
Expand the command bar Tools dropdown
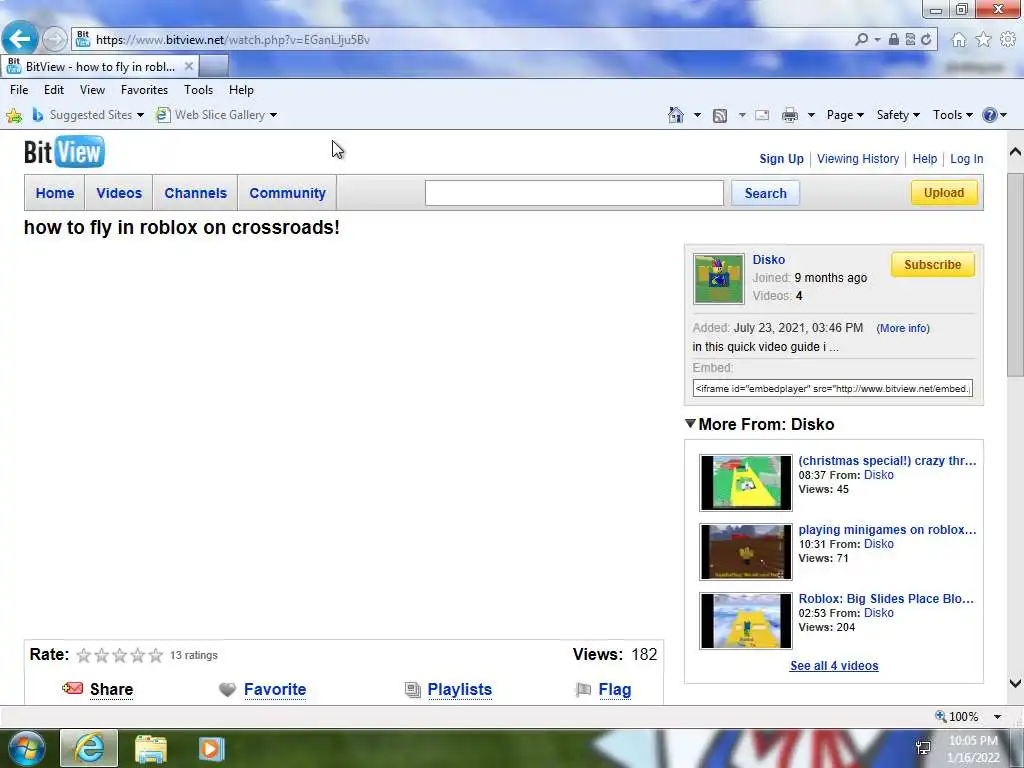[x=953, y=115]
